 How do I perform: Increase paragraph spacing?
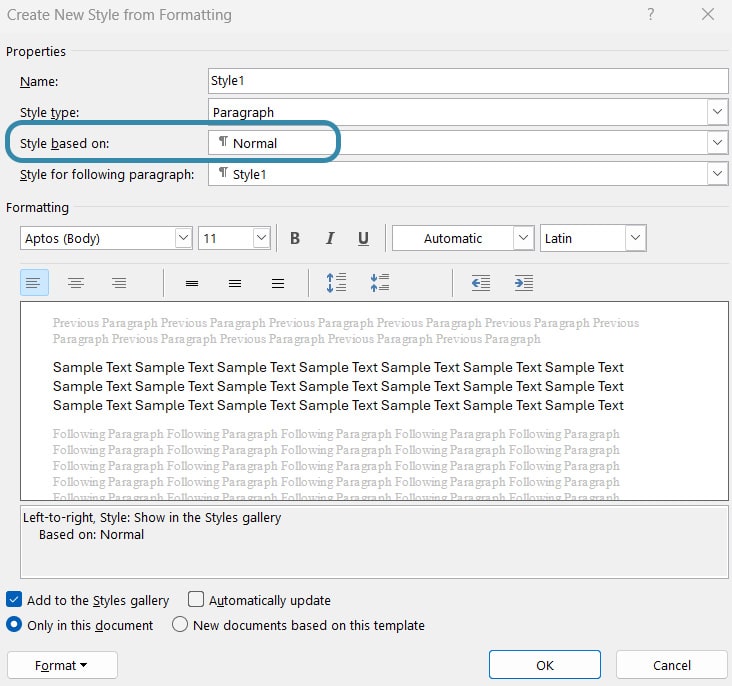pyautogui.click(x=336, y=283)
